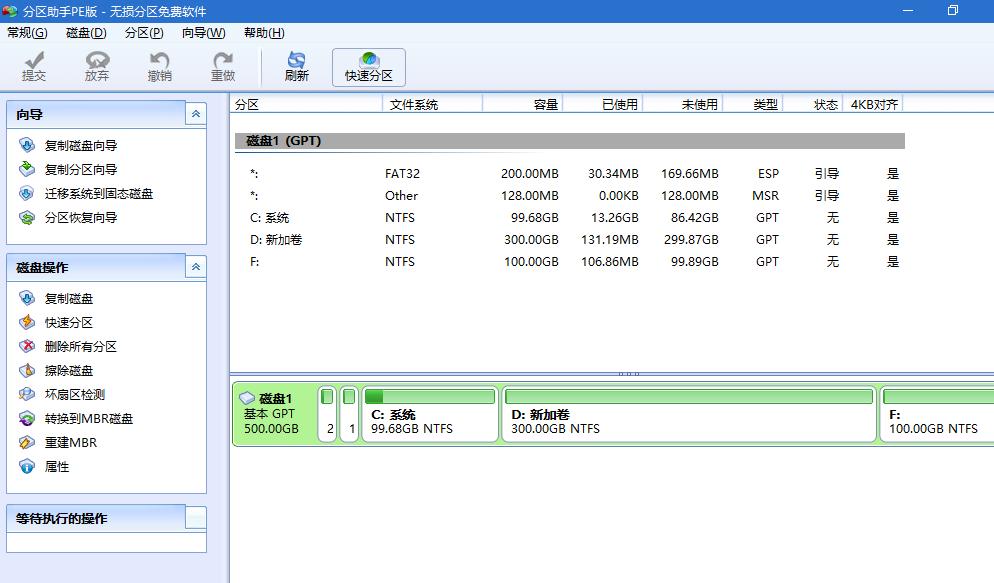Click the 放弃 (discard) toolbar icon

96,65
